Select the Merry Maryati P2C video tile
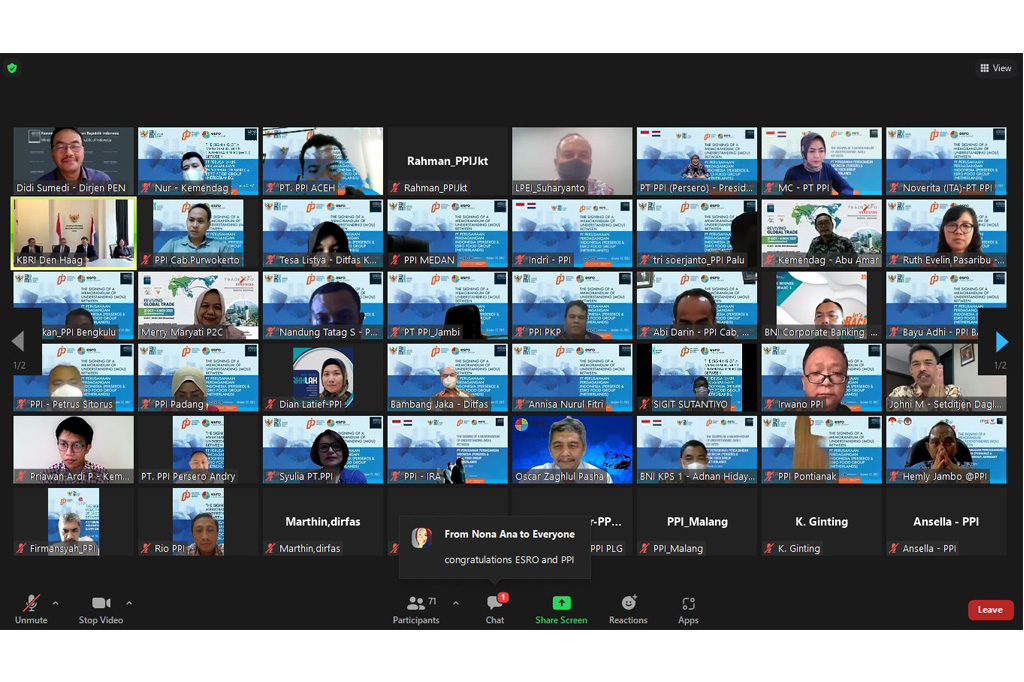 (x=198, y=306)
